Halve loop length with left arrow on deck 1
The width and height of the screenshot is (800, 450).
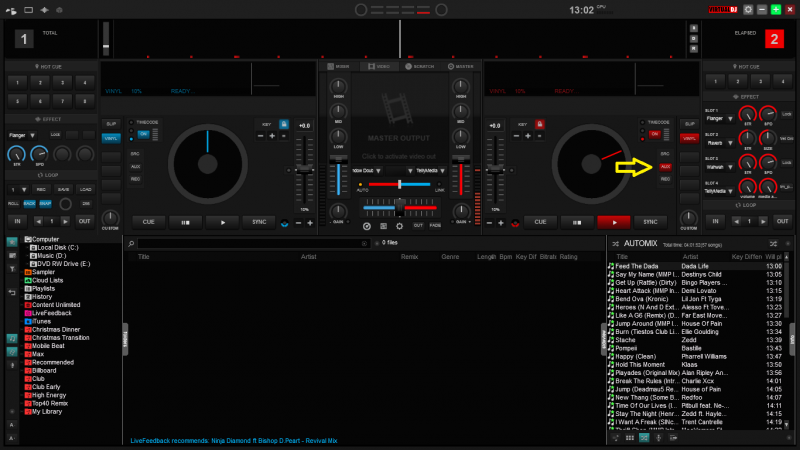38,221
